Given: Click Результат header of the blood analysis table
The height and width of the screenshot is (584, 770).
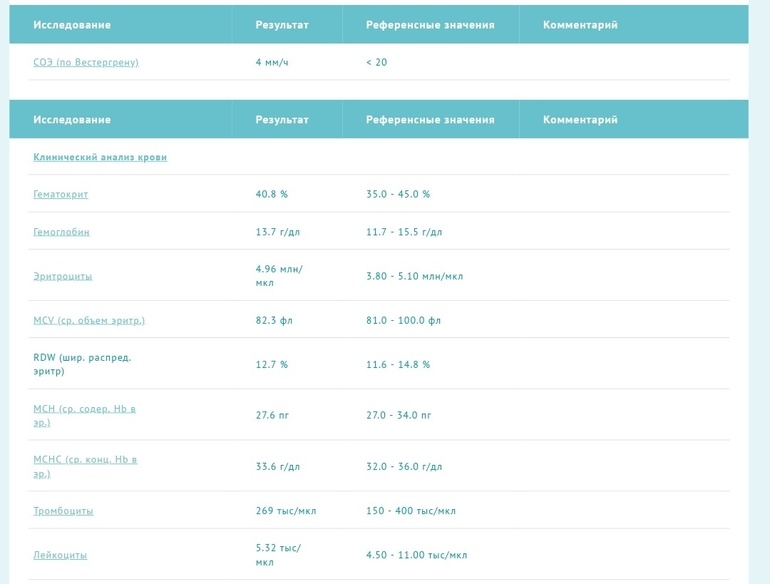Looking at the screenshot, I should click(282, 120).
